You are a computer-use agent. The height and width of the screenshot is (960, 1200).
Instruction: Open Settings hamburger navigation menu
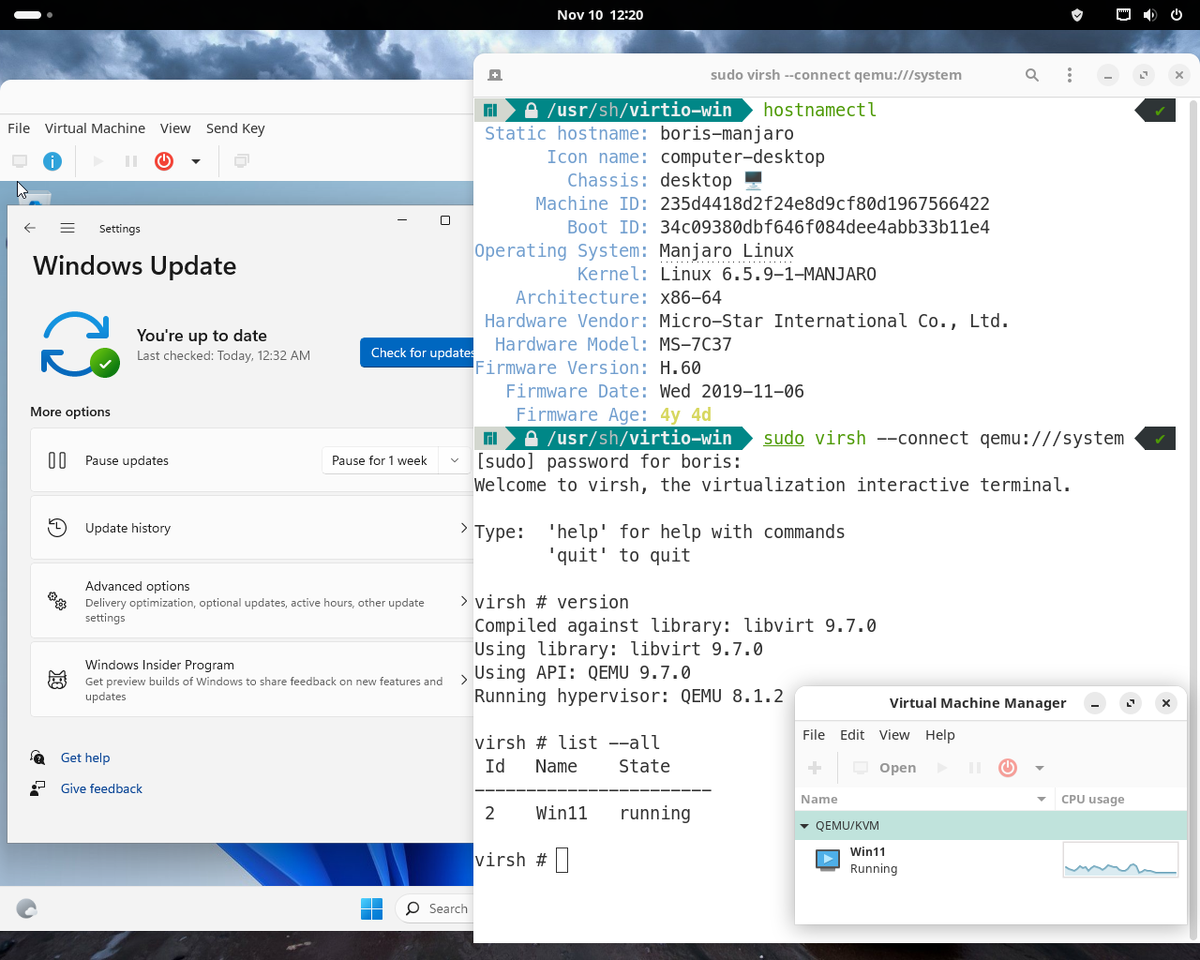(67, 228)
